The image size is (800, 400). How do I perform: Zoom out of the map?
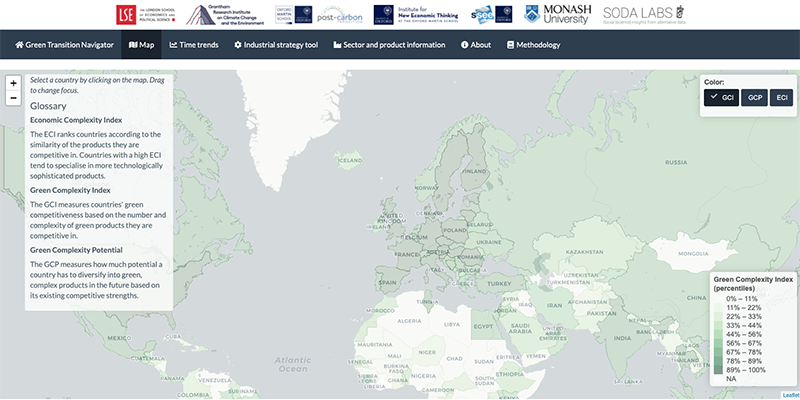pyautogui.click(x=13, y=98)
